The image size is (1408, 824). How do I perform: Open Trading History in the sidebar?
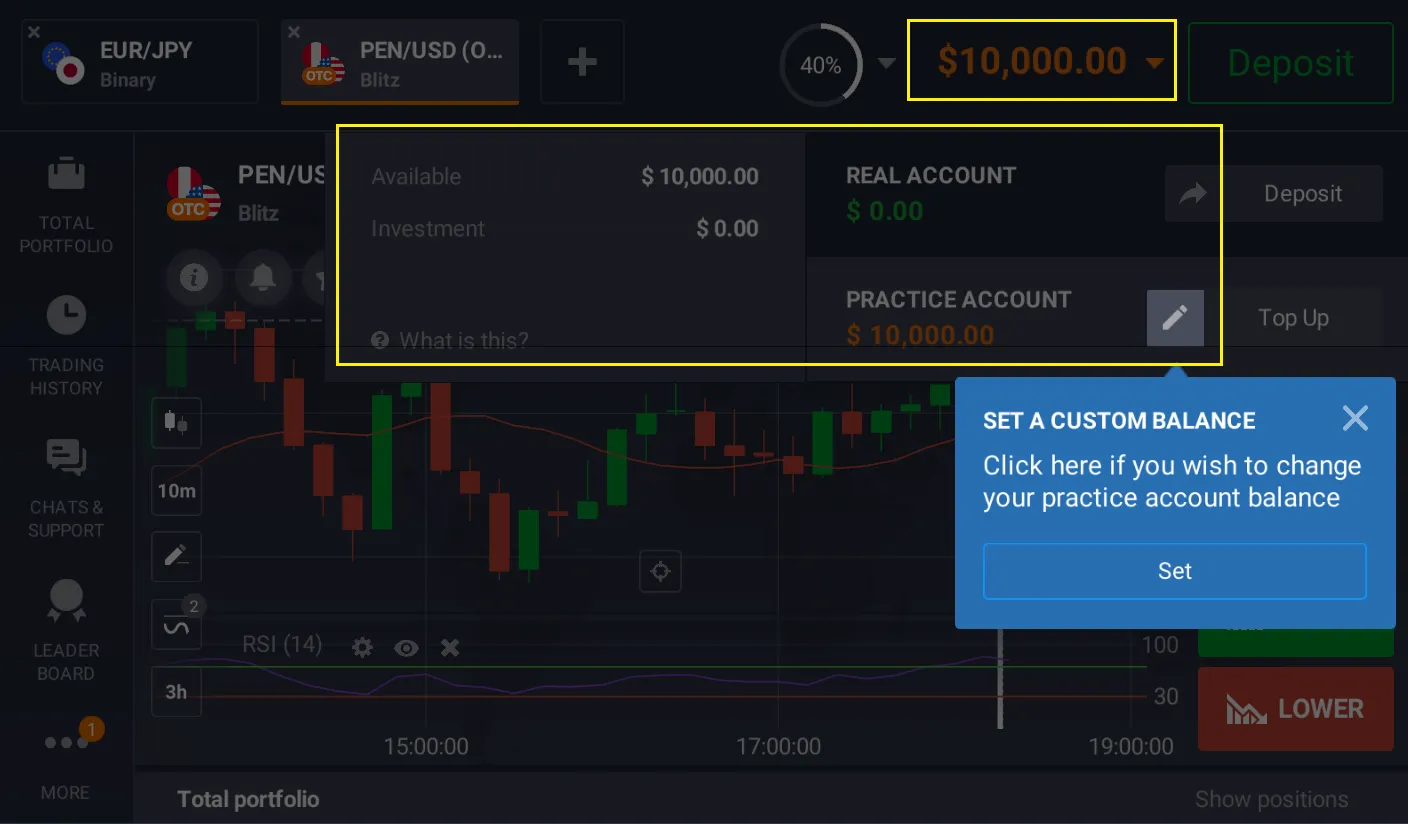tap(66, 346)
